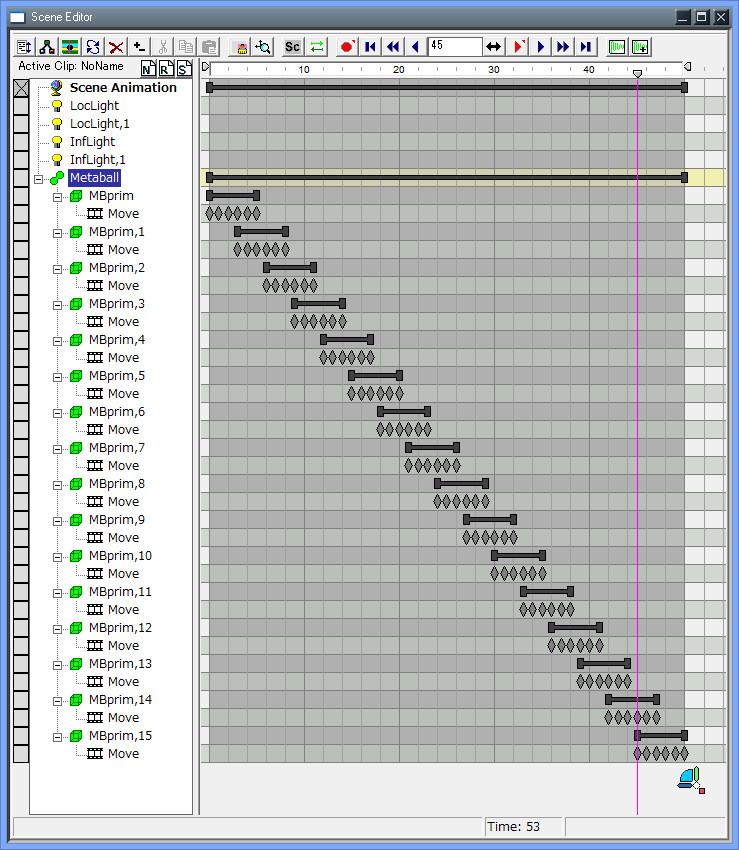Toggle the row box beside LocLight
The height and width of the screenshot is (850, 739).
coord(21,106)
